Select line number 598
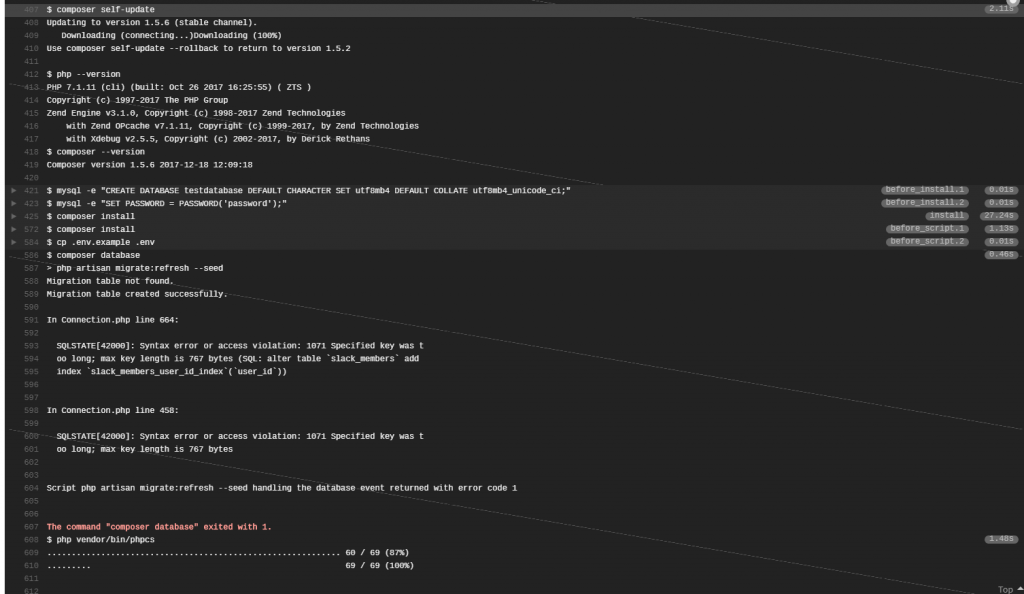 click(x=31, y=411)
